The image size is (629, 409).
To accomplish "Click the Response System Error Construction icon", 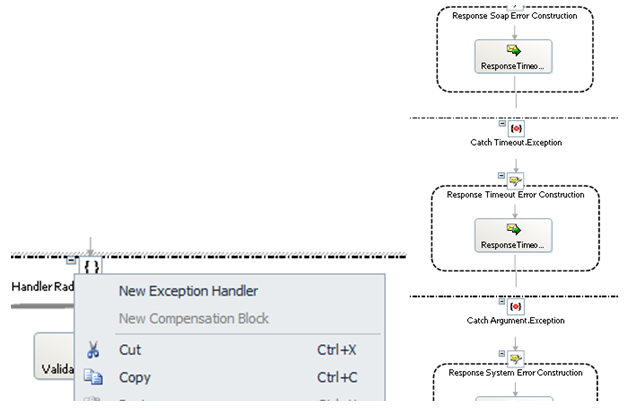I will coord(516,359).
